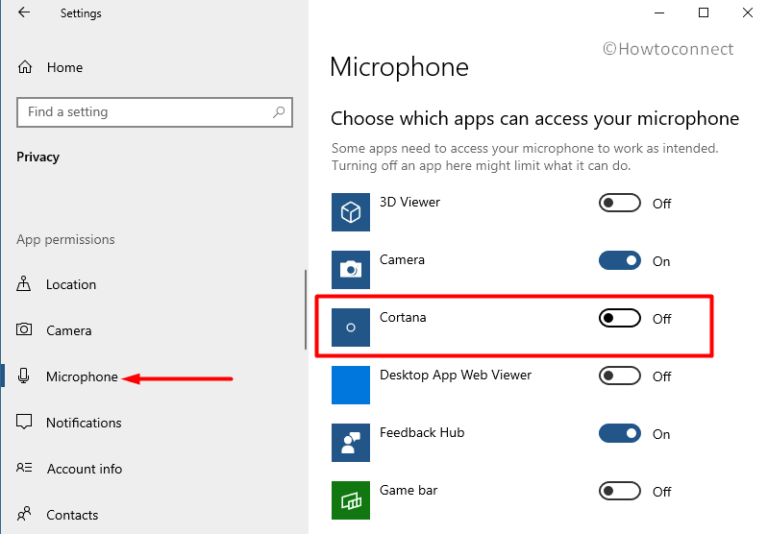Select the Camera sidebar icon
This screenshot has height=534, width=768.
[x=24, y=329]
